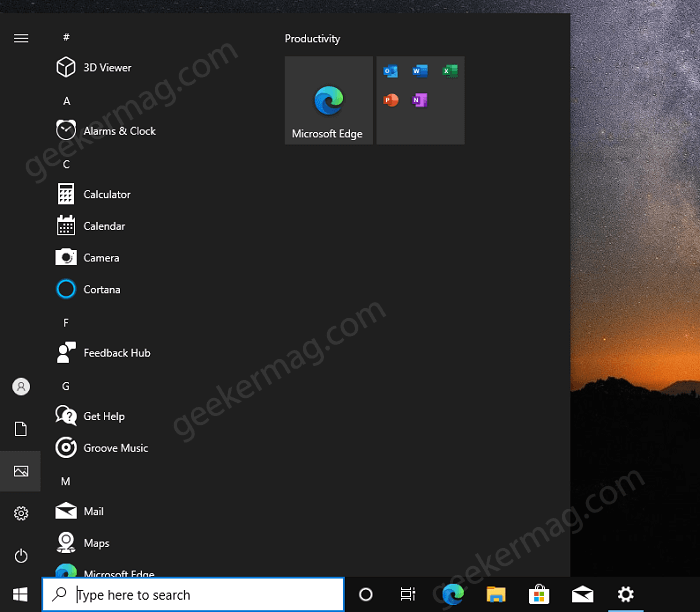Screen dimensions: 700x612
Task: Open the Mail app in list
Action: click(x=80, y=511)
